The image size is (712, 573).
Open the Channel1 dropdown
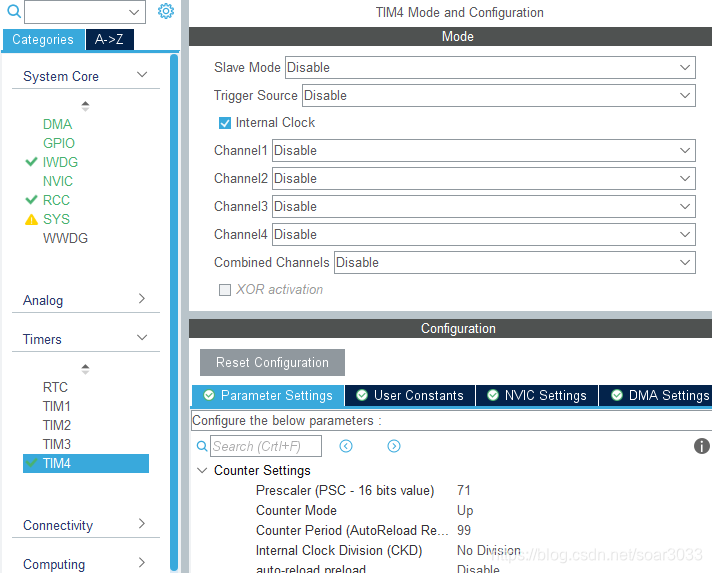point(484,150)
